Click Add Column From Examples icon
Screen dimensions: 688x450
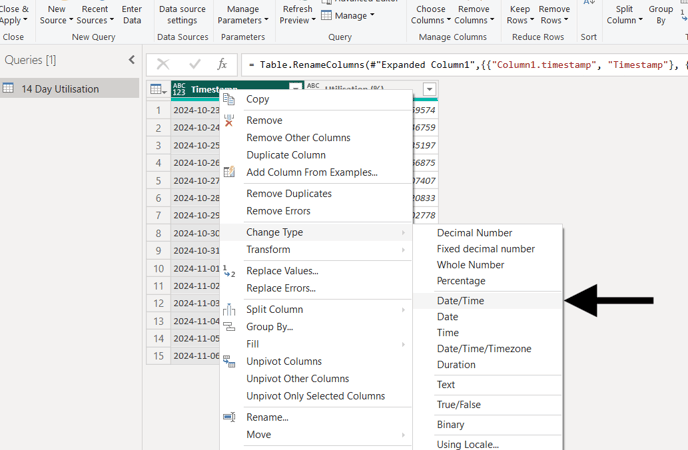[229, 172]
